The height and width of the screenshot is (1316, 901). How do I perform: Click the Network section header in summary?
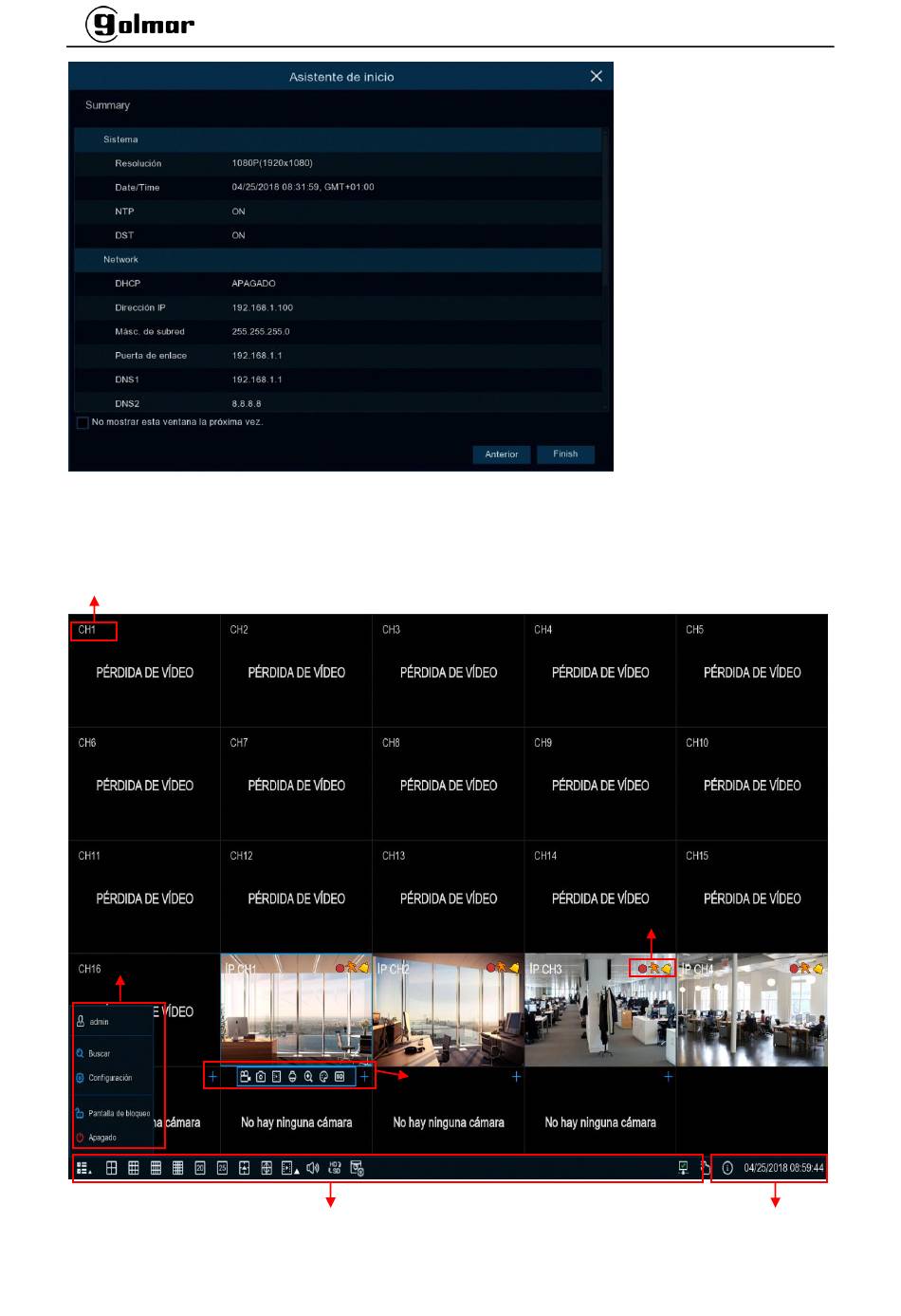click(x=338, y=259)
